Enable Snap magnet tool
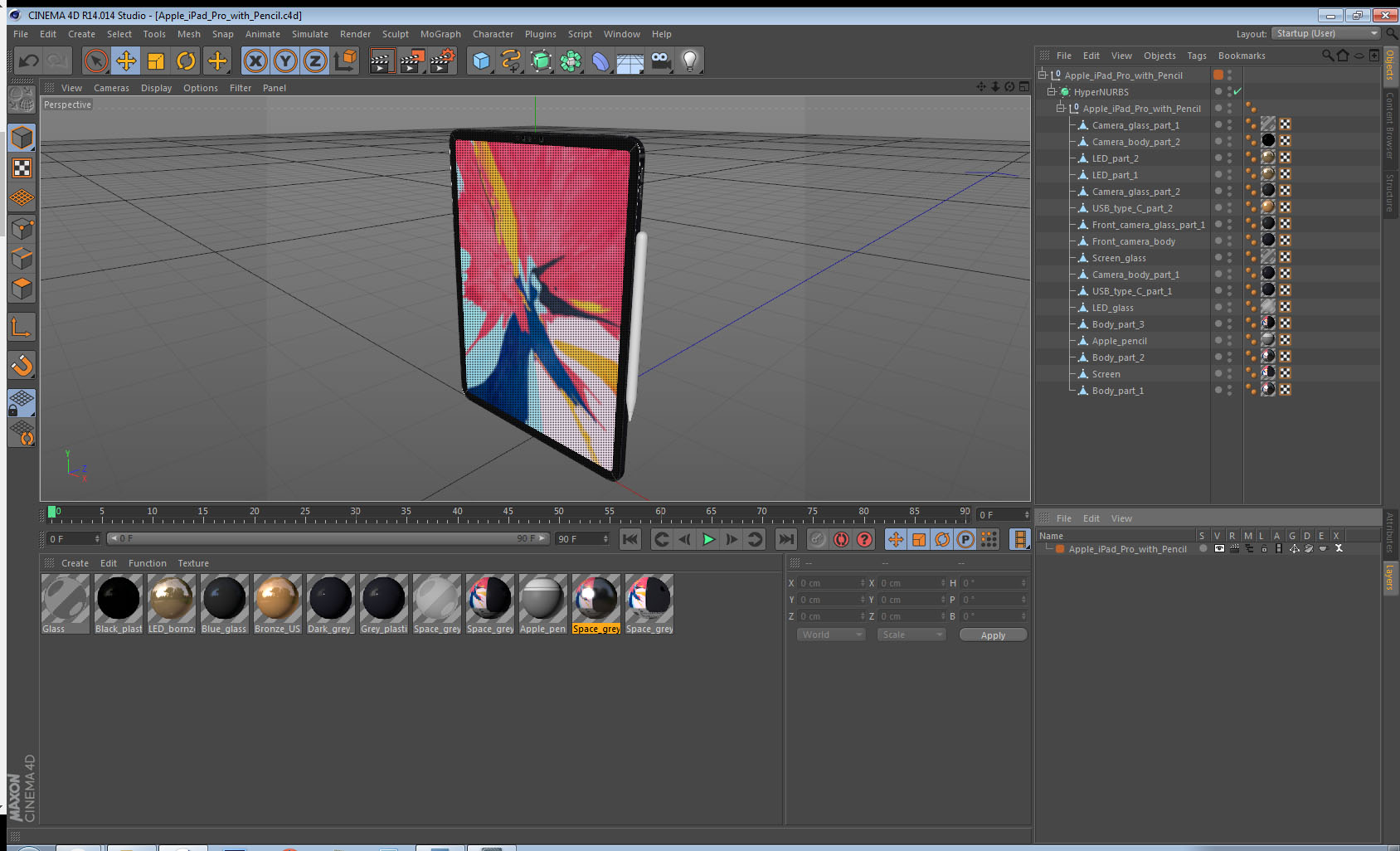Viewport: 1400px width, 851px height. pos(22,365)
